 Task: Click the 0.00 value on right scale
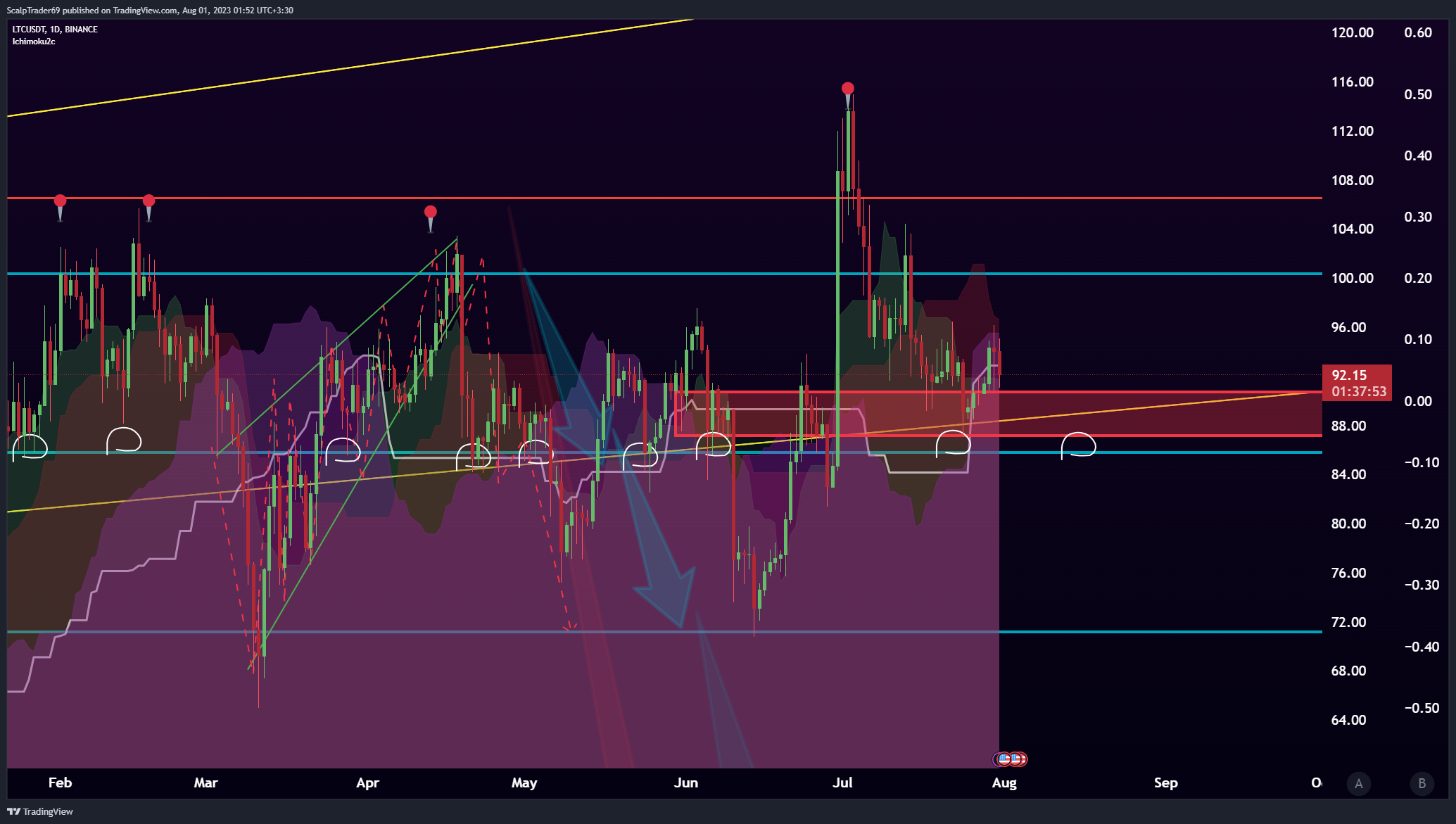coord(1418,401)
